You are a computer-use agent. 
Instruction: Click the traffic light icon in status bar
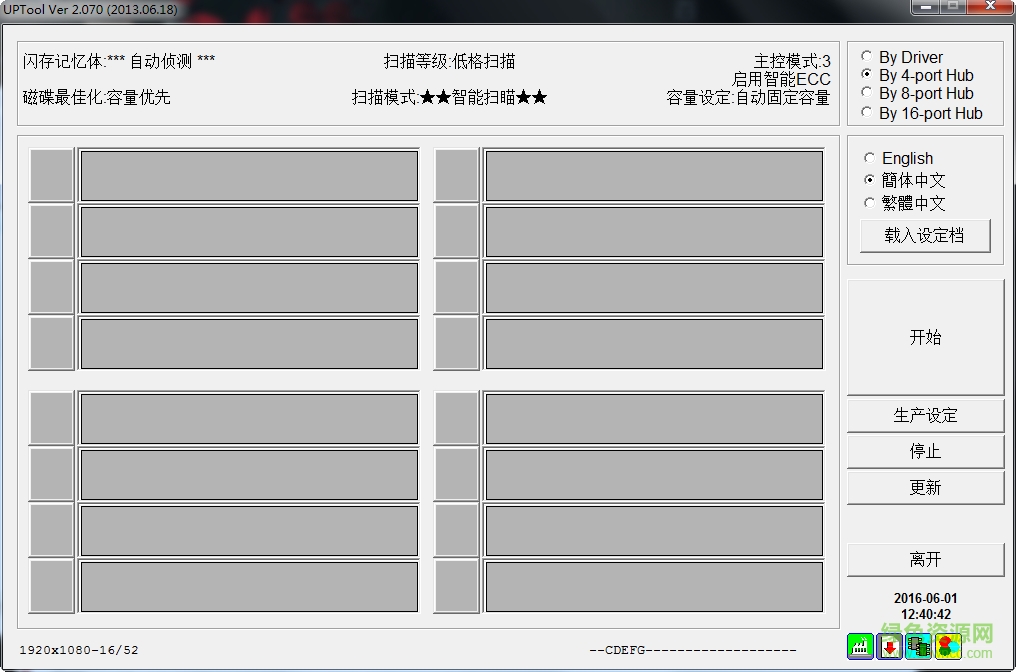pos(946,647)
